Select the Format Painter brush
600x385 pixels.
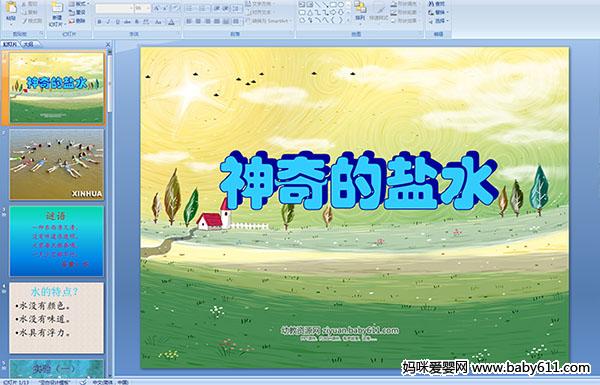24,21
